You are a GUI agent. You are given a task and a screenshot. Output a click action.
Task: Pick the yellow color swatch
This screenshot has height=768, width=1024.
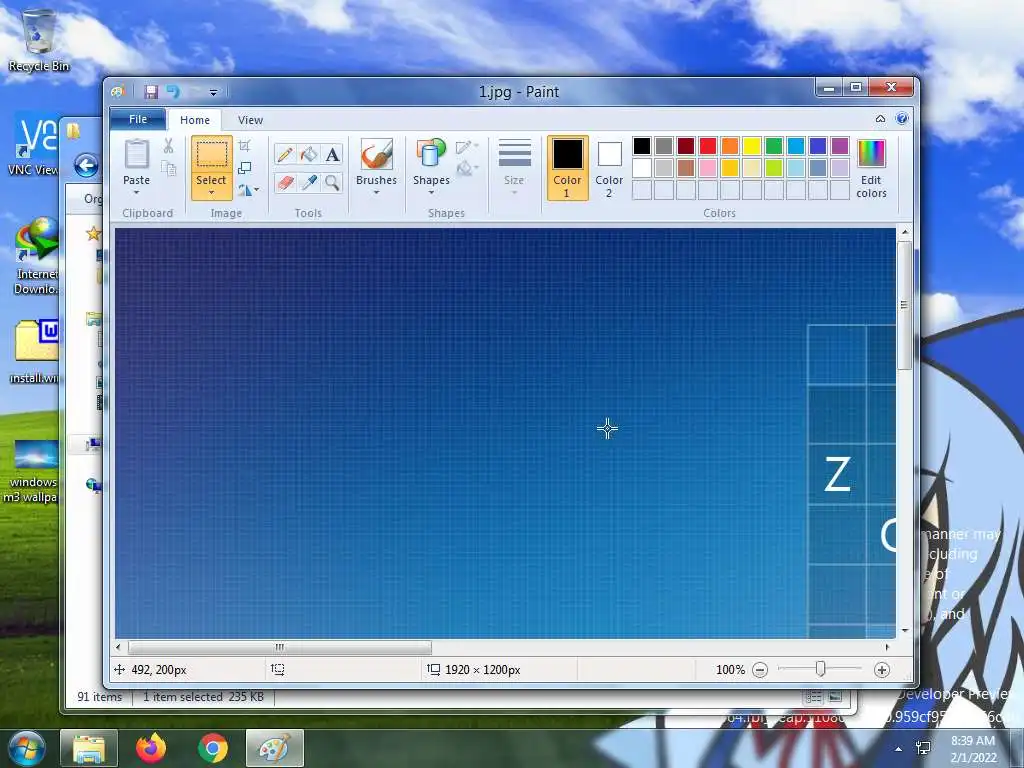click(x=752, y=146)
